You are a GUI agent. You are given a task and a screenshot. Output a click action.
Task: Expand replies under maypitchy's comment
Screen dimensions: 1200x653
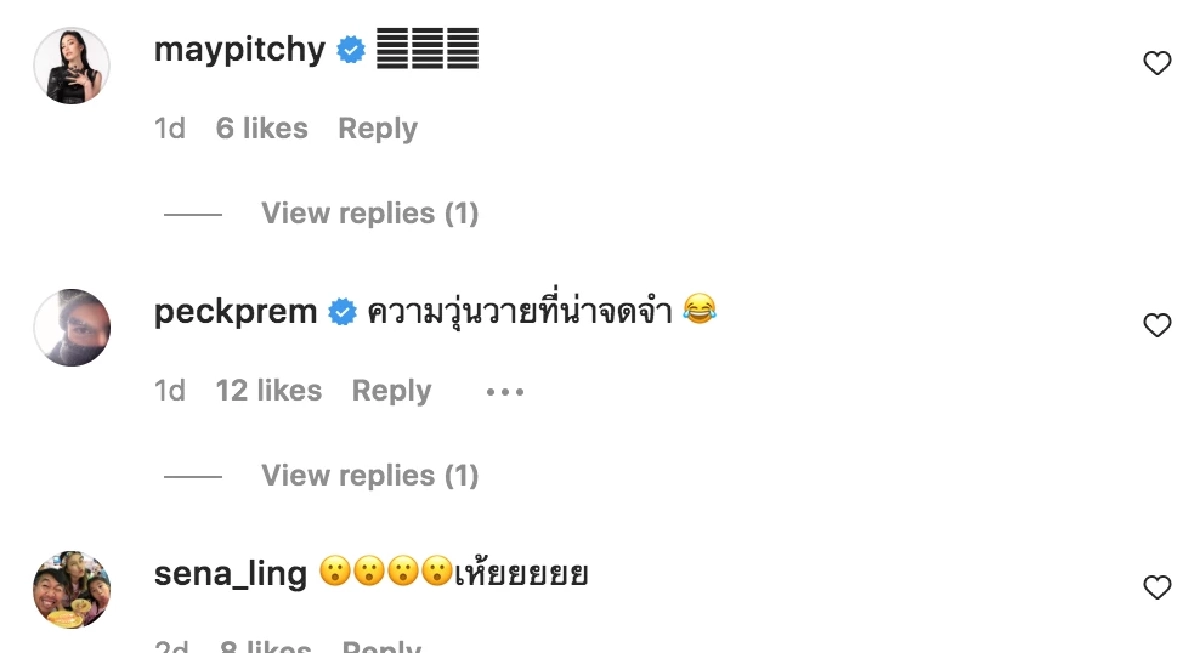click(x=369, y=212)
